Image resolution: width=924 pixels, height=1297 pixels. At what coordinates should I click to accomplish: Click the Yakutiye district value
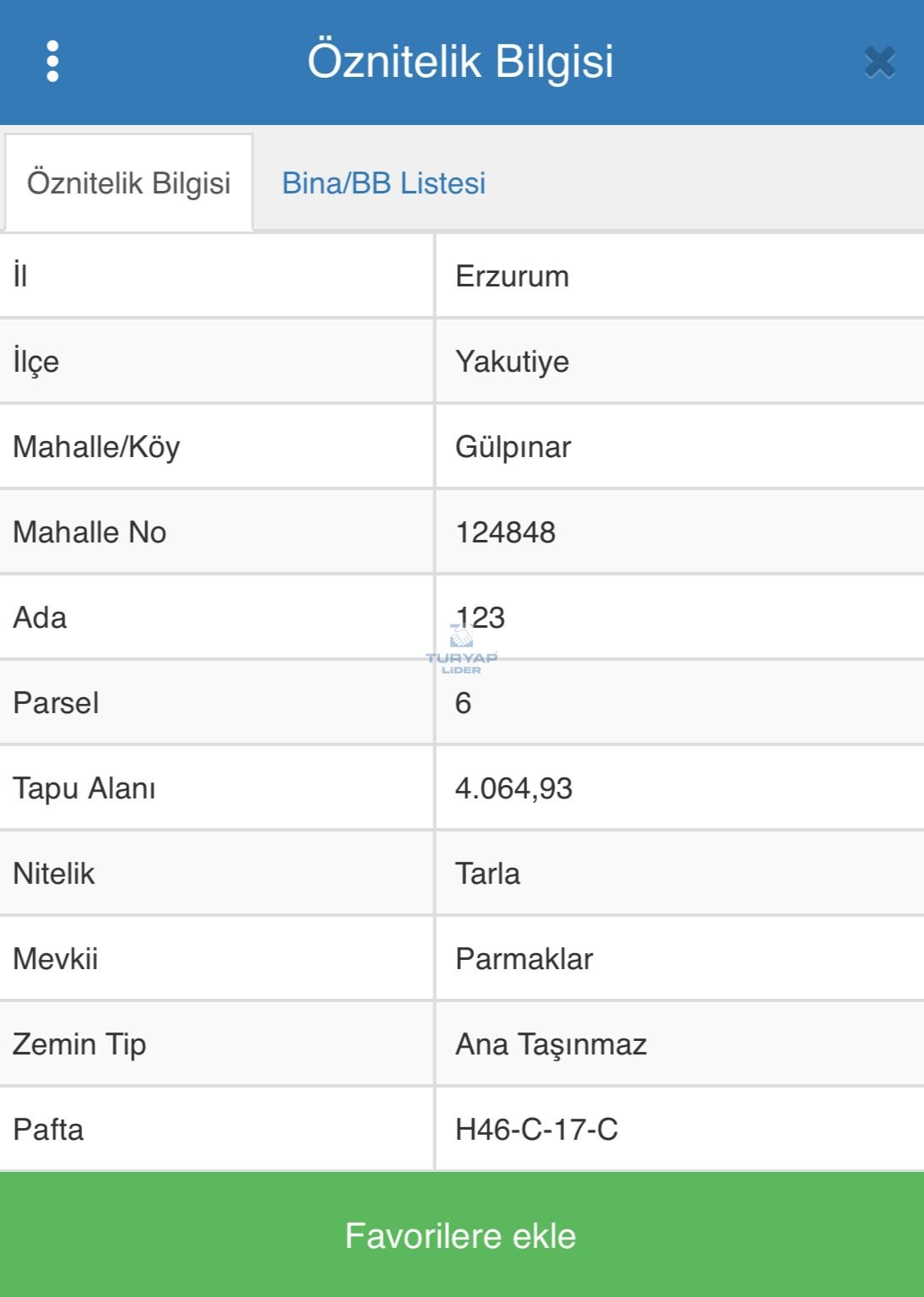tap(512, 362)
